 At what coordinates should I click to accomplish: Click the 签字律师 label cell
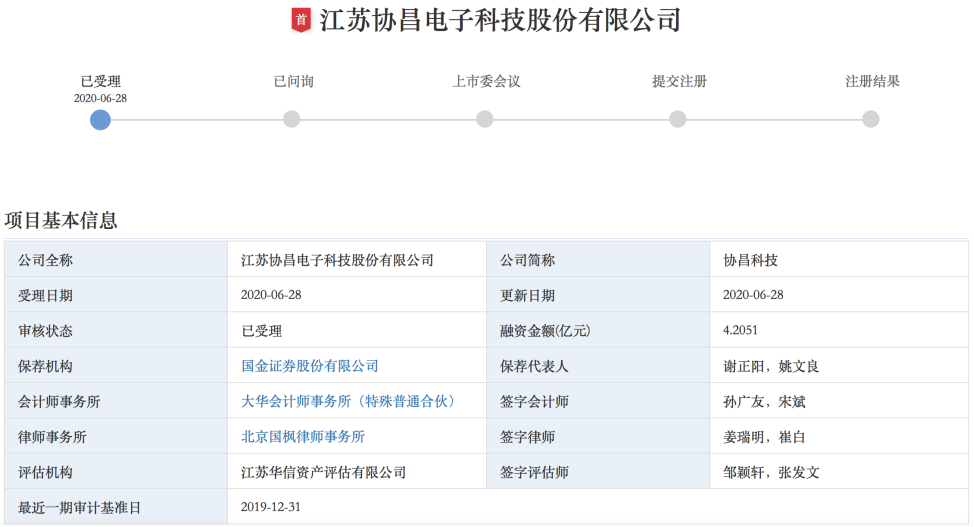[x=598, y=437]
